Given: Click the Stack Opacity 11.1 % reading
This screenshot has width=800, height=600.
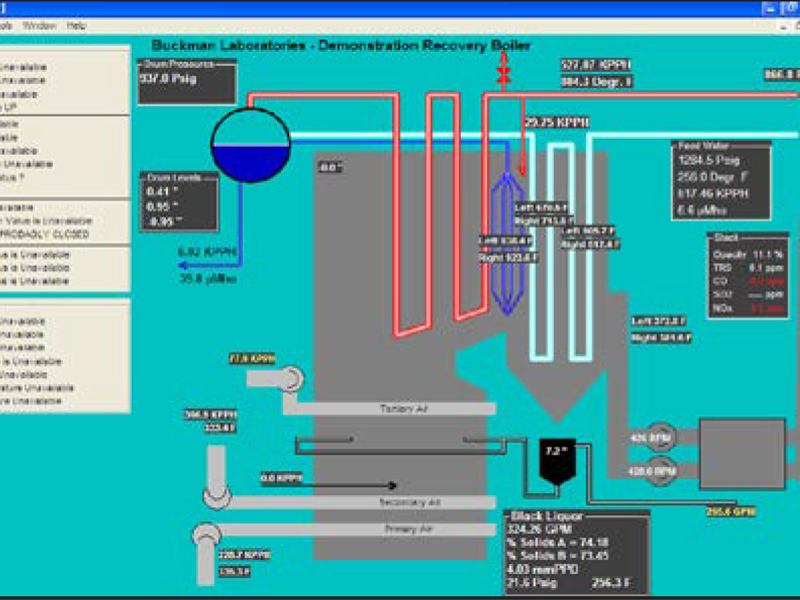Looking at the screenshot, I should pyautogui.click(x=748, y=255).
